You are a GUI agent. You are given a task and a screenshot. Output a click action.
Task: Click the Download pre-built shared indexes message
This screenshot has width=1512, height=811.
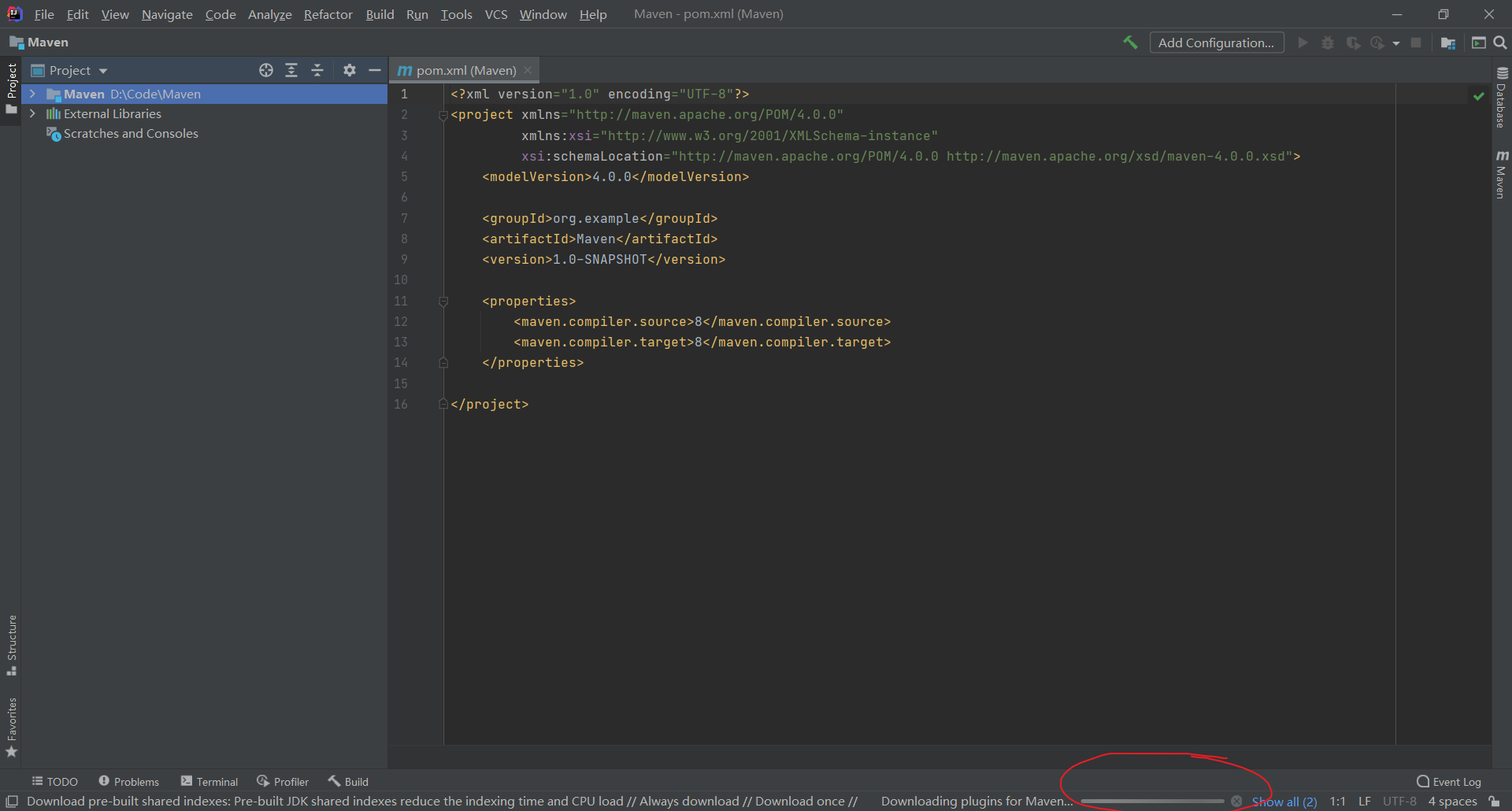coord(442,802)
